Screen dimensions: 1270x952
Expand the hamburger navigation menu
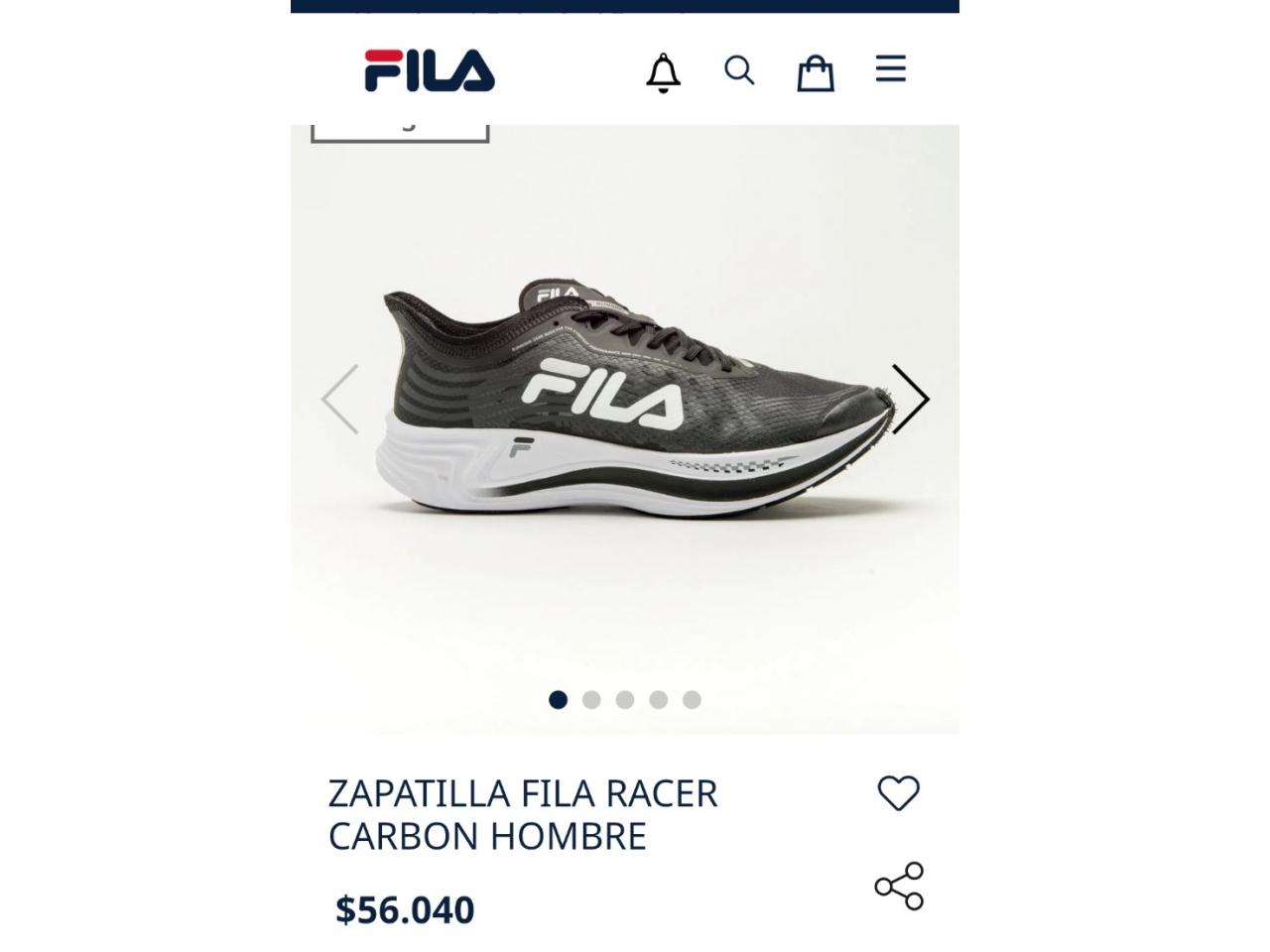tap(891, 68)
